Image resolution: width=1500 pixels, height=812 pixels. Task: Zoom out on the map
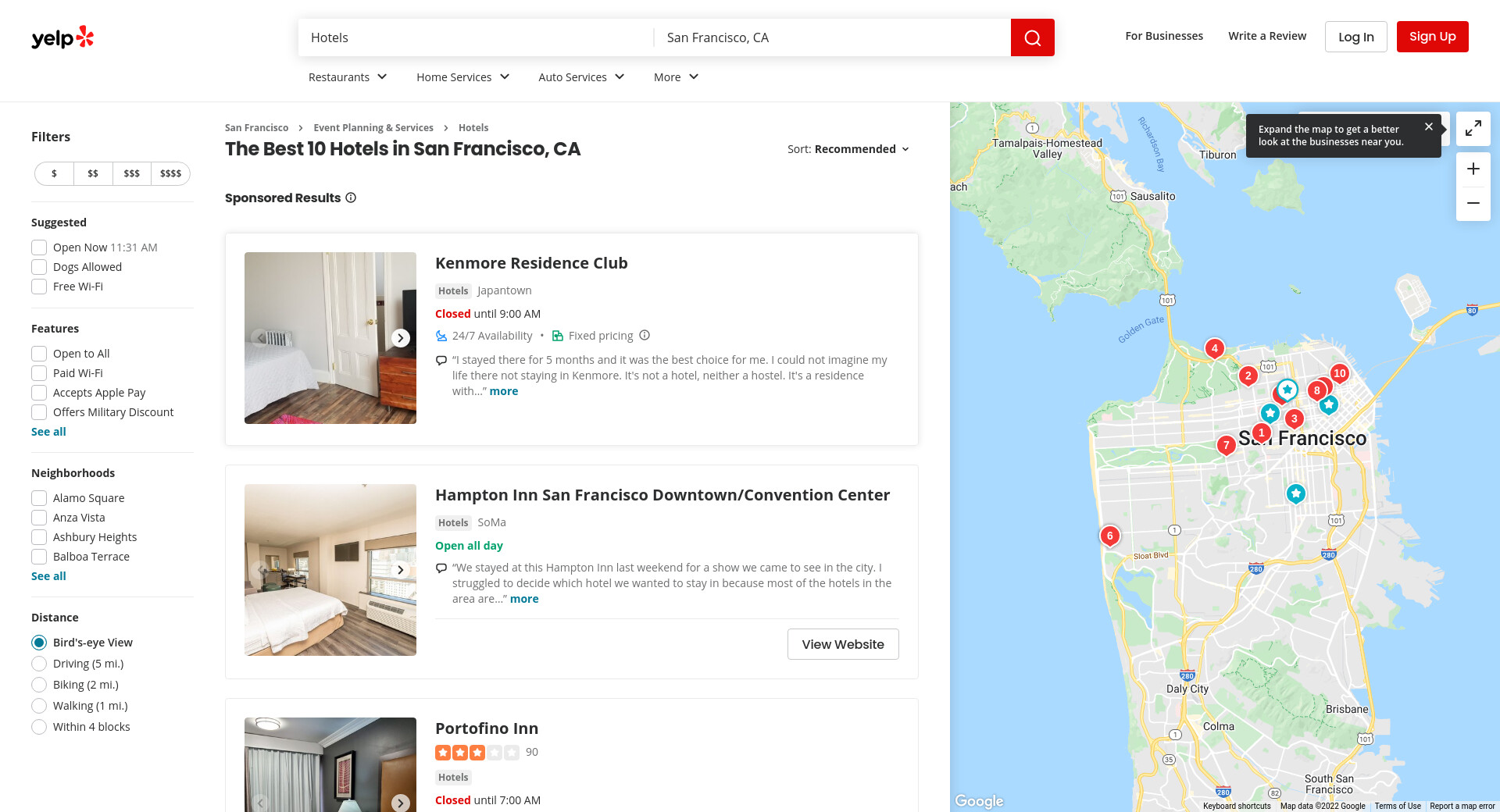pyautogui.click(x=1473, y=203)
